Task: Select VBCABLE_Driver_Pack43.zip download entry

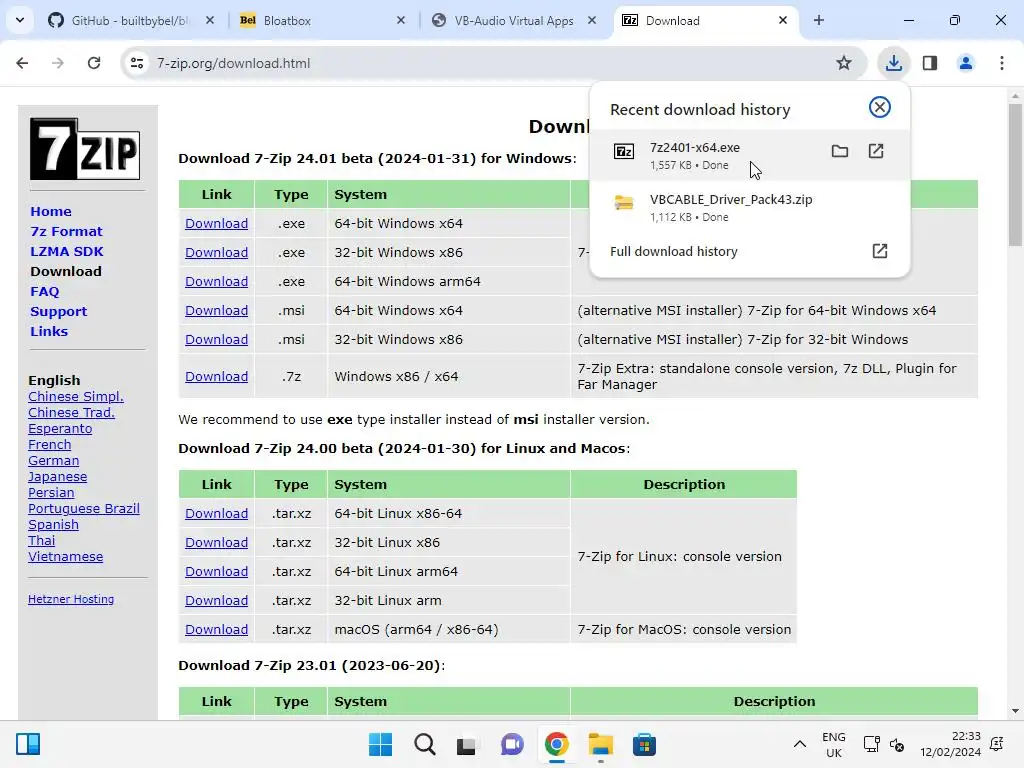Action: click(749, 208)
